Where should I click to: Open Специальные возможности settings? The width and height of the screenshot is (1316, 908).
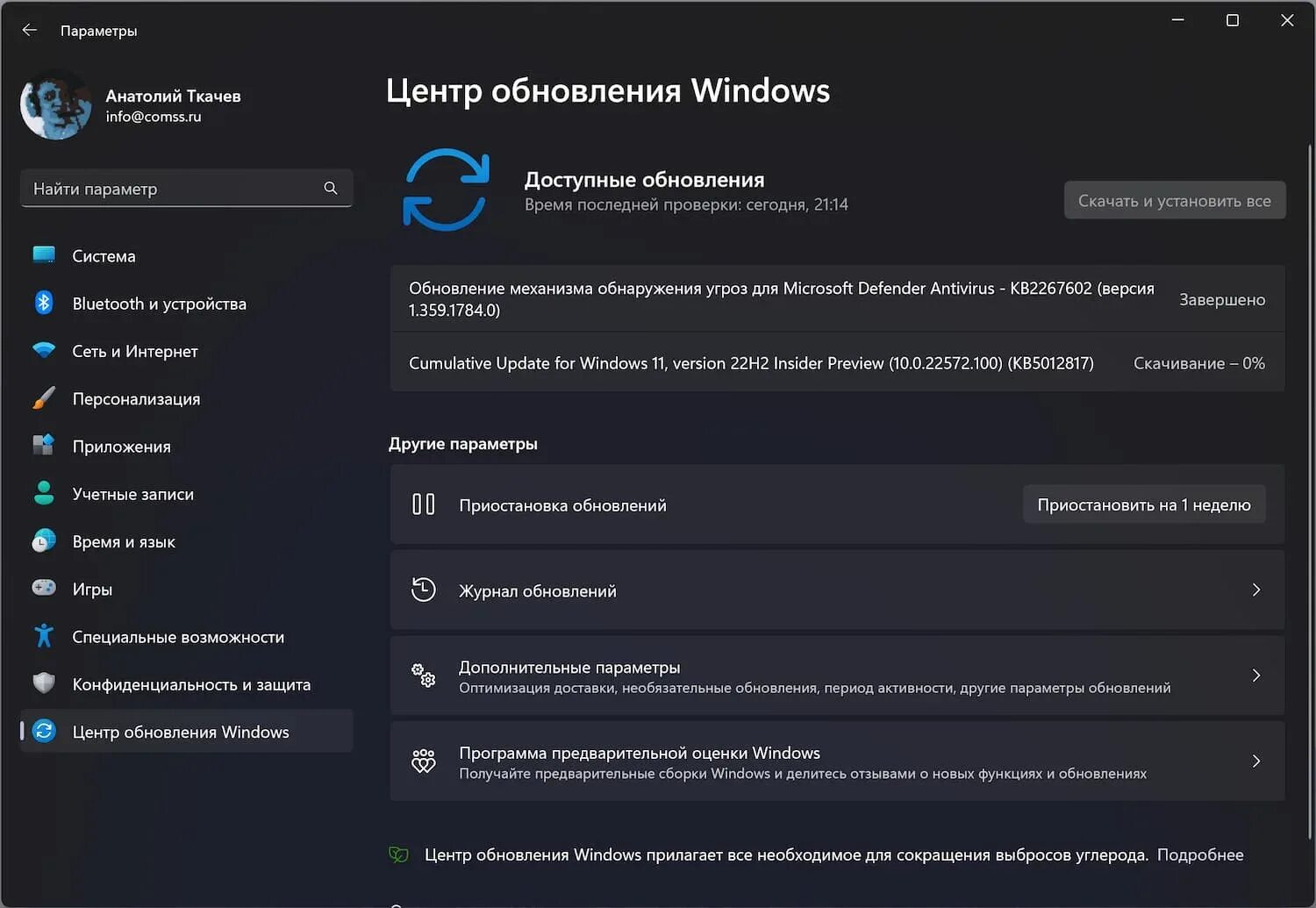pos(186,636)
